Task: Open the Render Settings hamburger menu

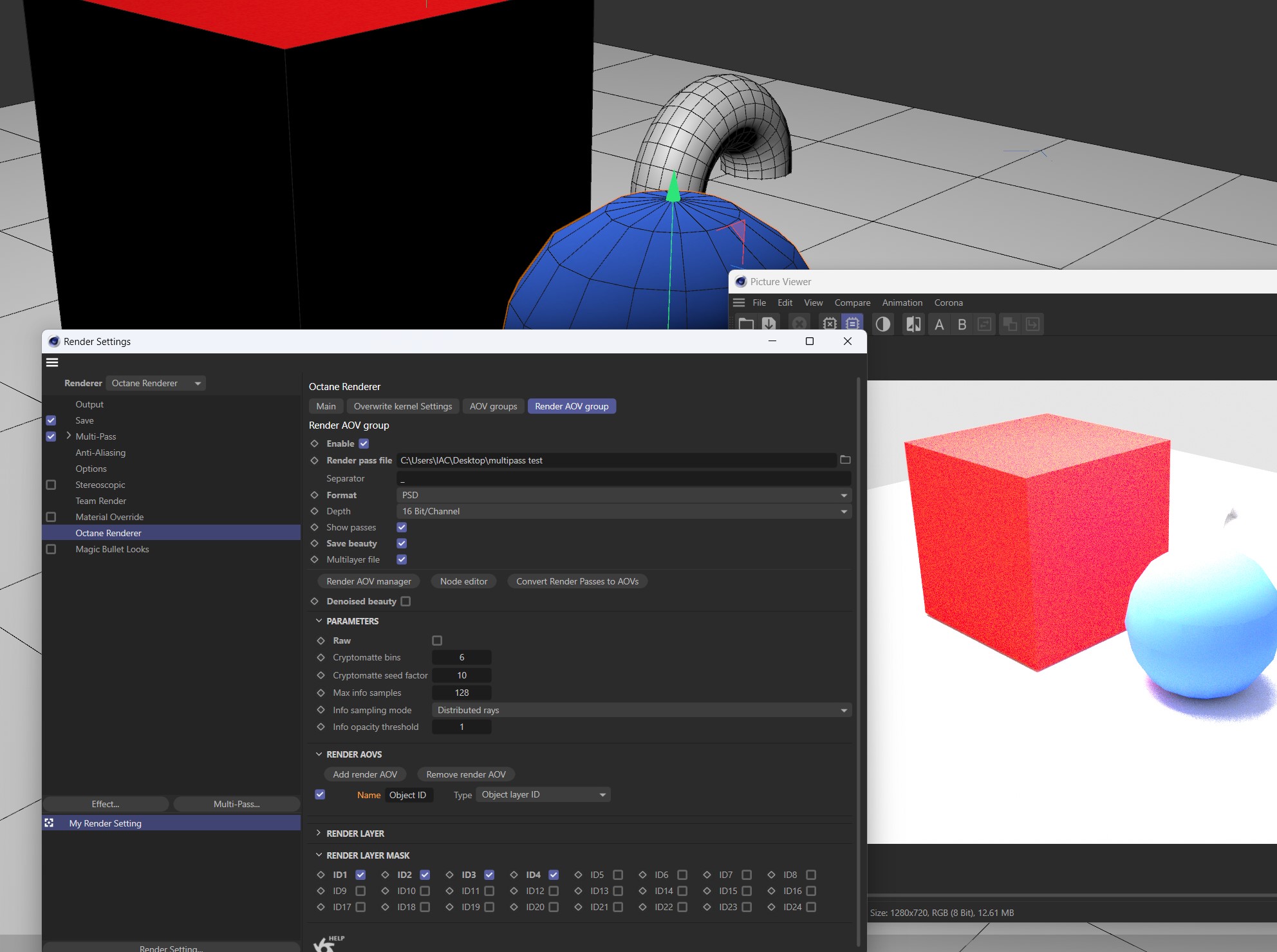Action: (52, 362)
